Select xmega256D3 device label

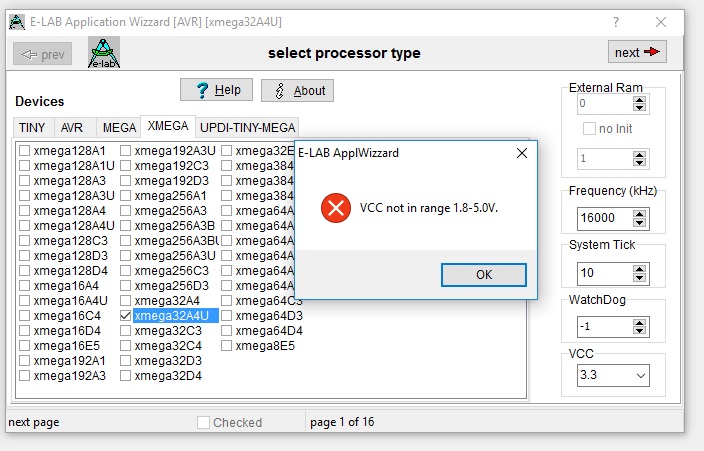[x=172, y=286]
